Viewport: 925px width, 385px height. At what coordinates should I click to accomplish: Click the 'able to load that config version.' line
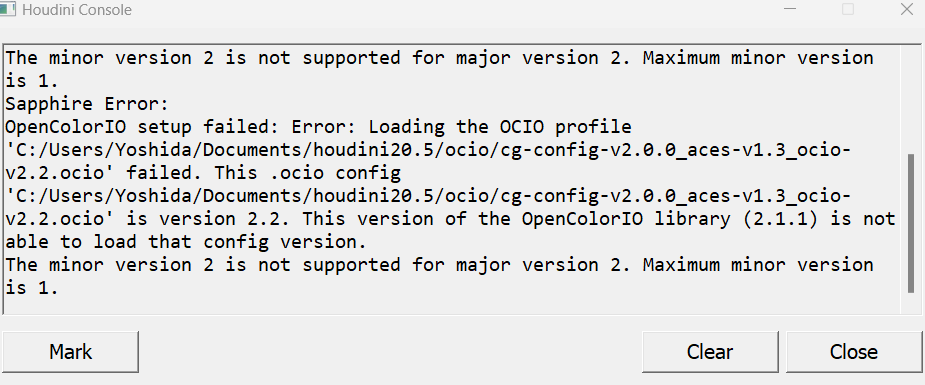point(186,242)
